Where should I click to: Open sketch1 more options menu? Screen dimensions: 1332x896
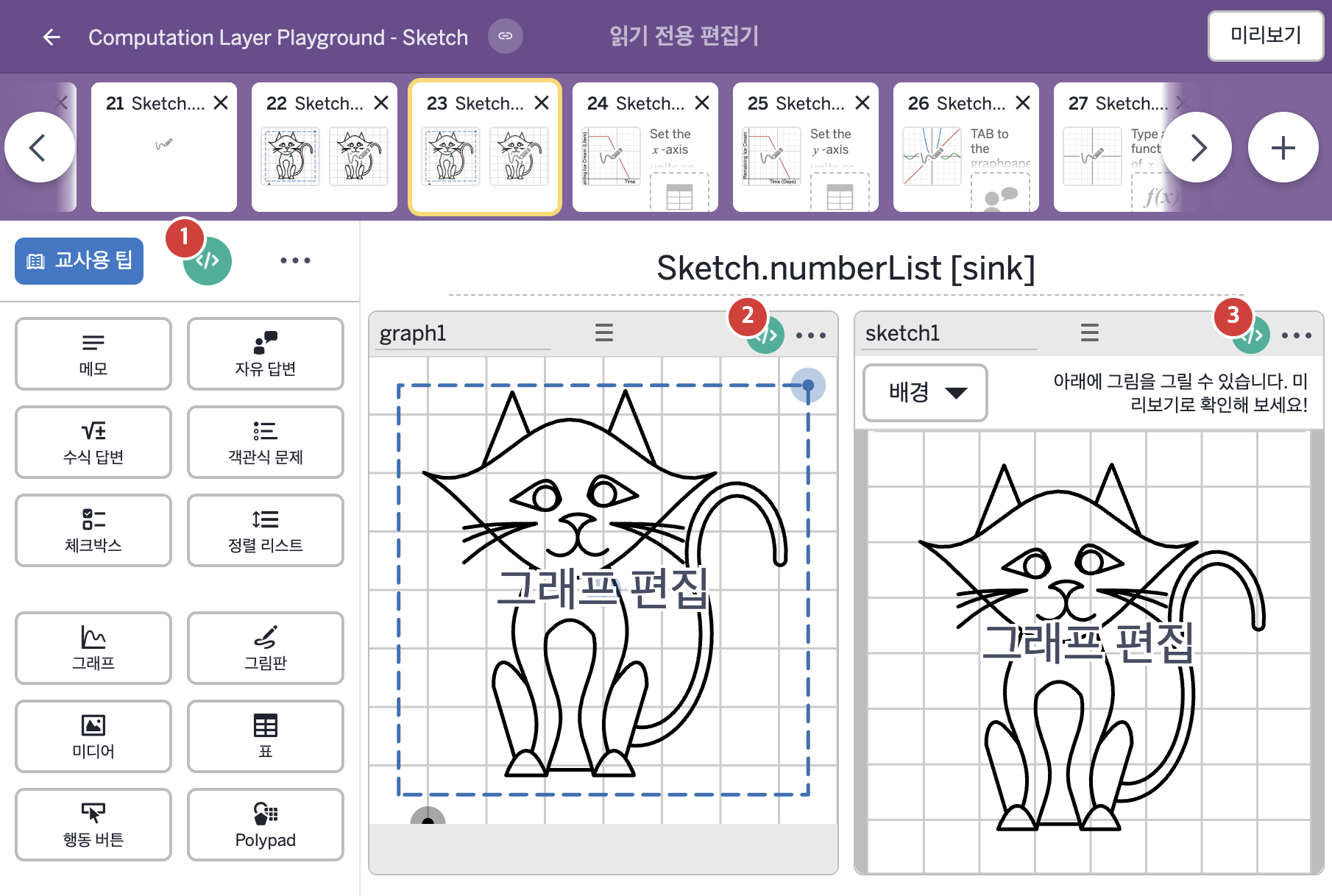1297,335
